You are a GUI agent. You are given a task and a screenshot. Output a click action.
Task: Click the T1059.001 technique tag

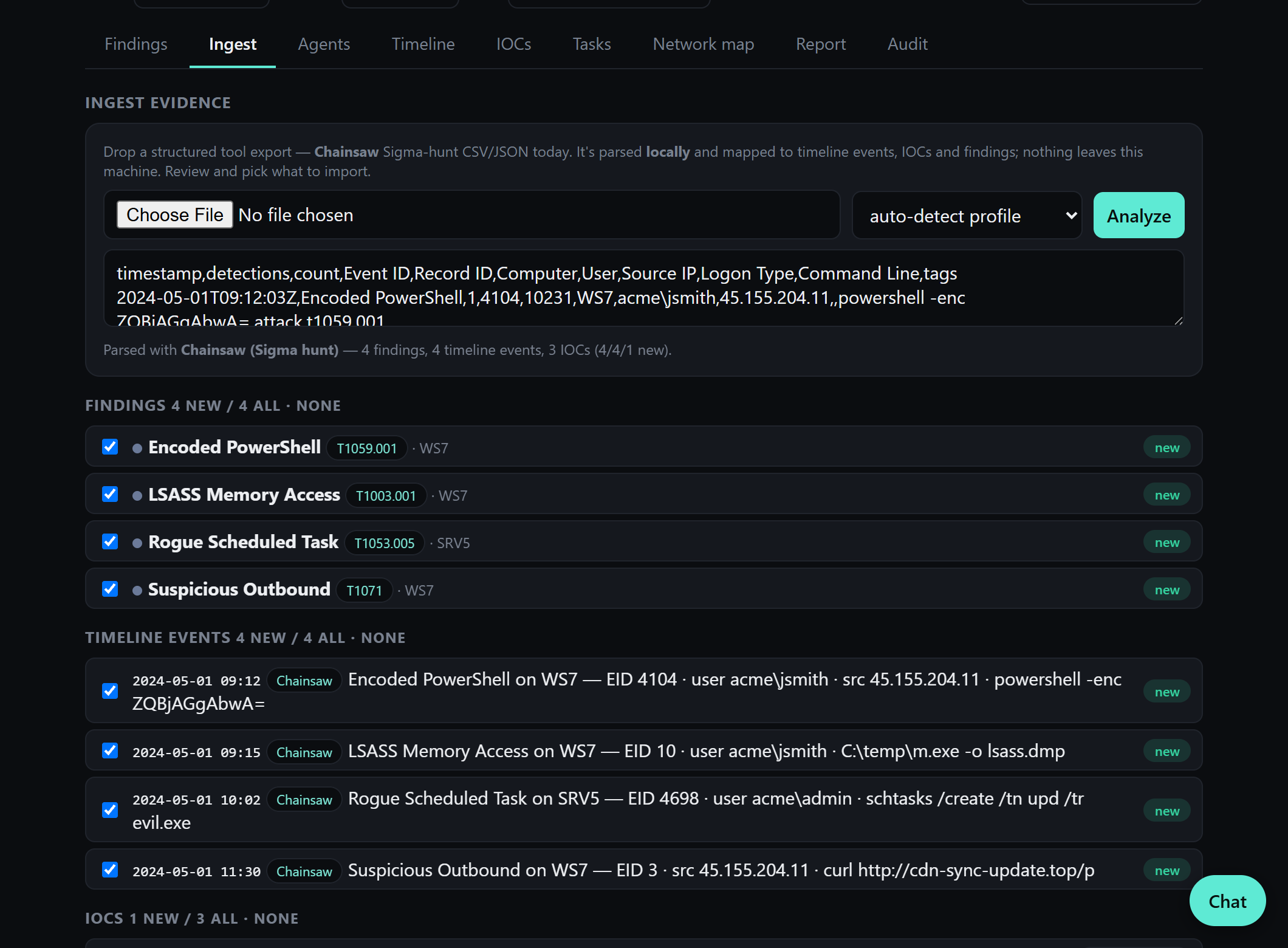coord(366,448)
